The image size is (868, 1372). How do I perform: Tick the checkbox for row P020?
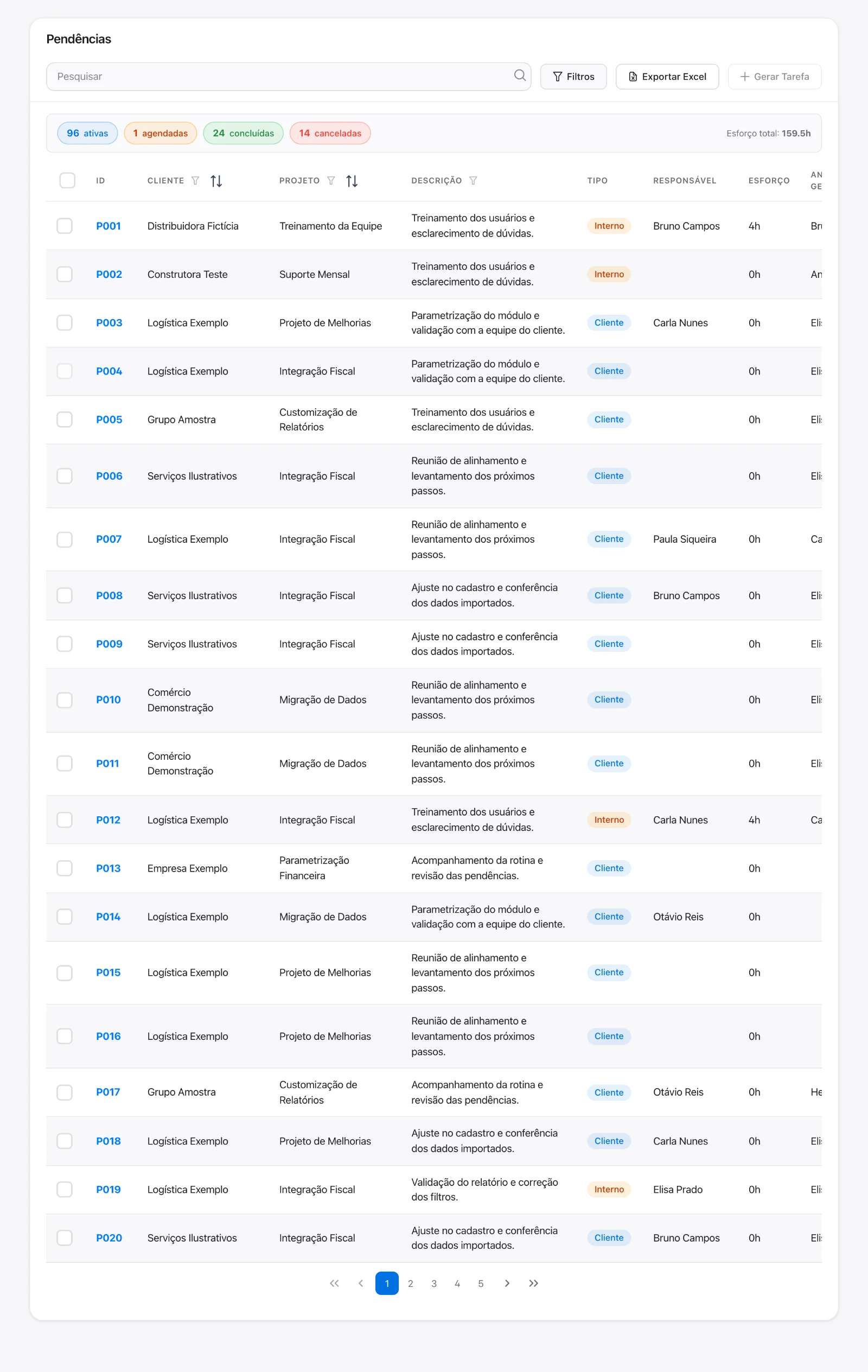[x=65, y=1237]
